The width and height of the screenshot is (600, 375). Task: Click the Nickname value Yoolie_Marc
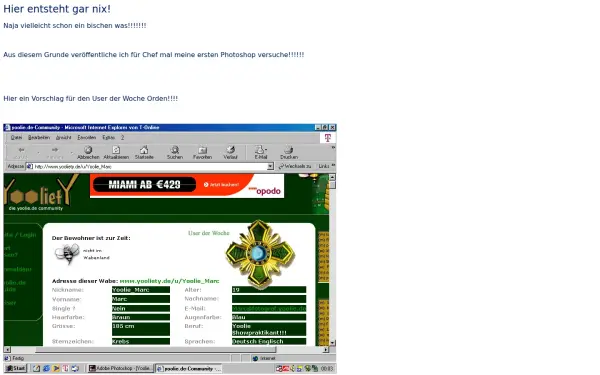(x=141, y=290)
